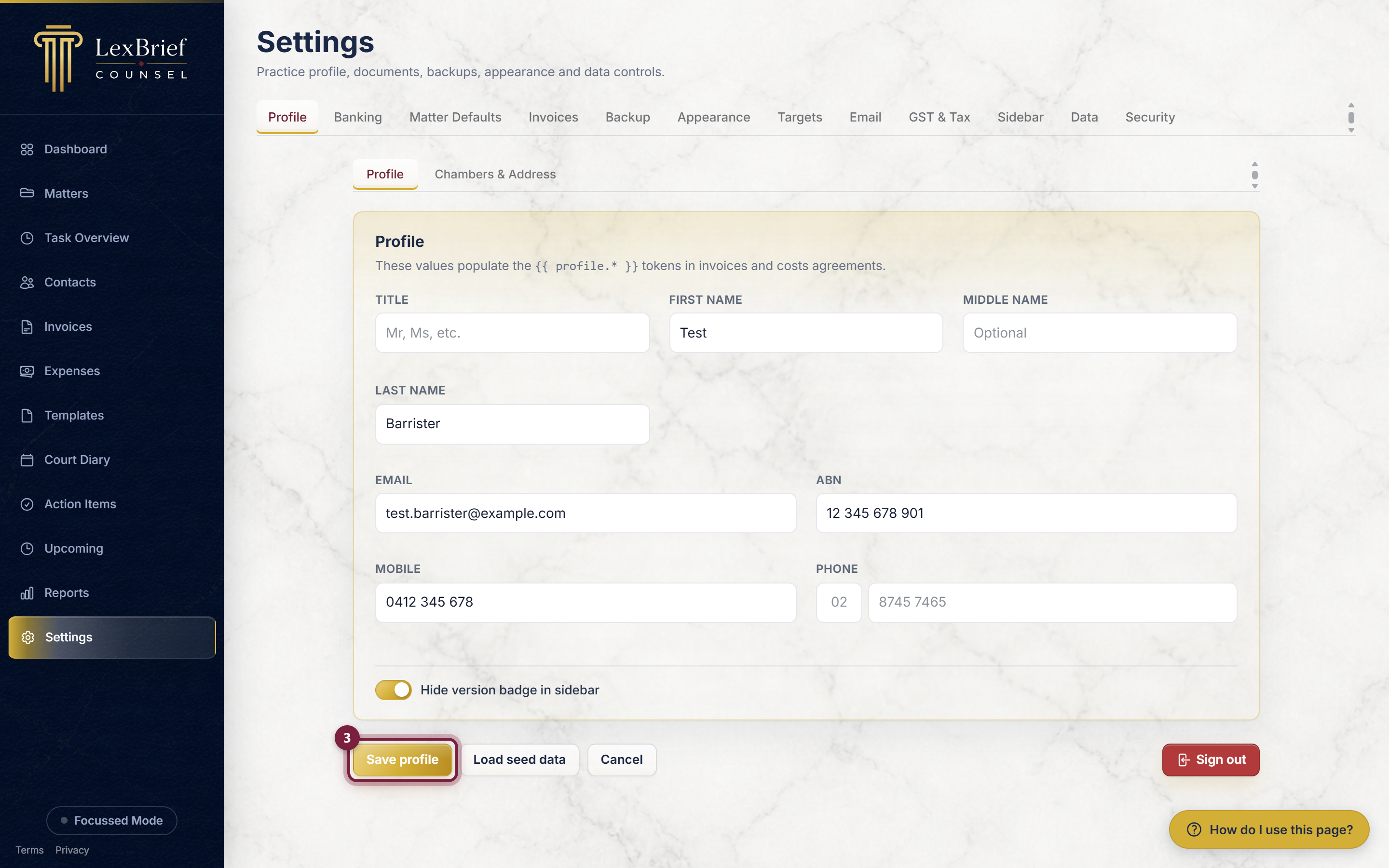The width and height of the screenshot is (1389, 868).
Task: Go to the Backup tab
Action: (627, 117)
